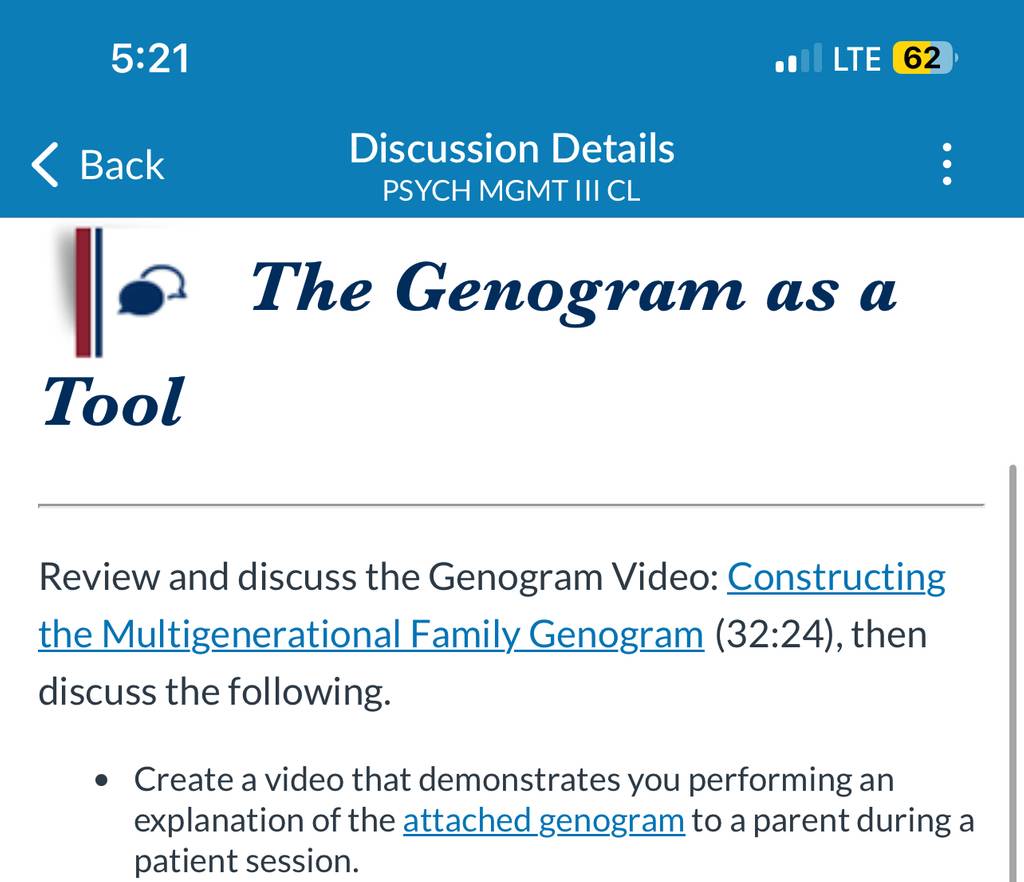
Task: Tap the cellular signal strength bars
Action: pyautogui.click(x=798, y=58)
